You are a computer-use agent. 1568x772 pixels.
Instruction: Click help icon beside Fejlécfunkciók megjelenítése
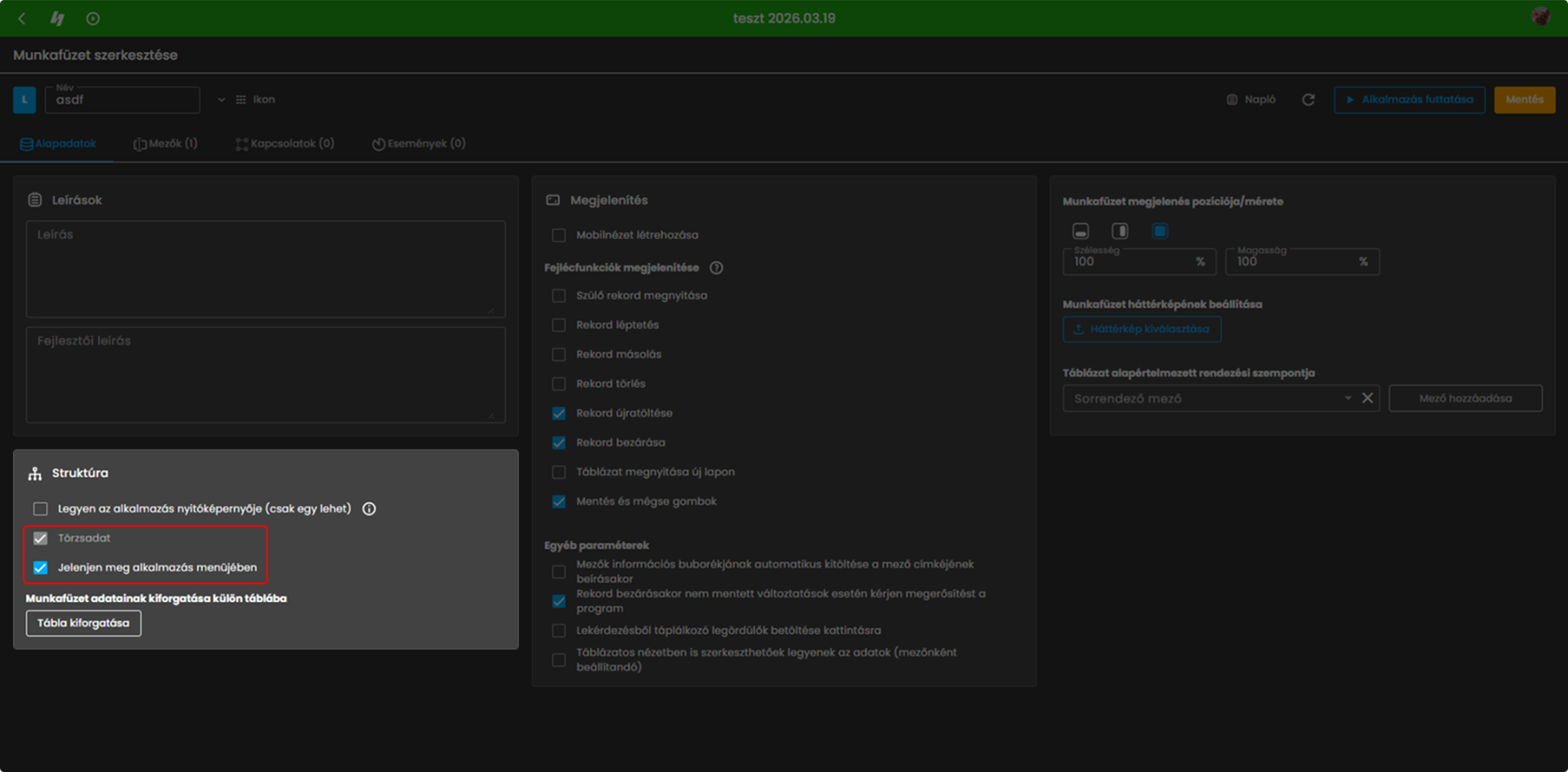(717, 268)
